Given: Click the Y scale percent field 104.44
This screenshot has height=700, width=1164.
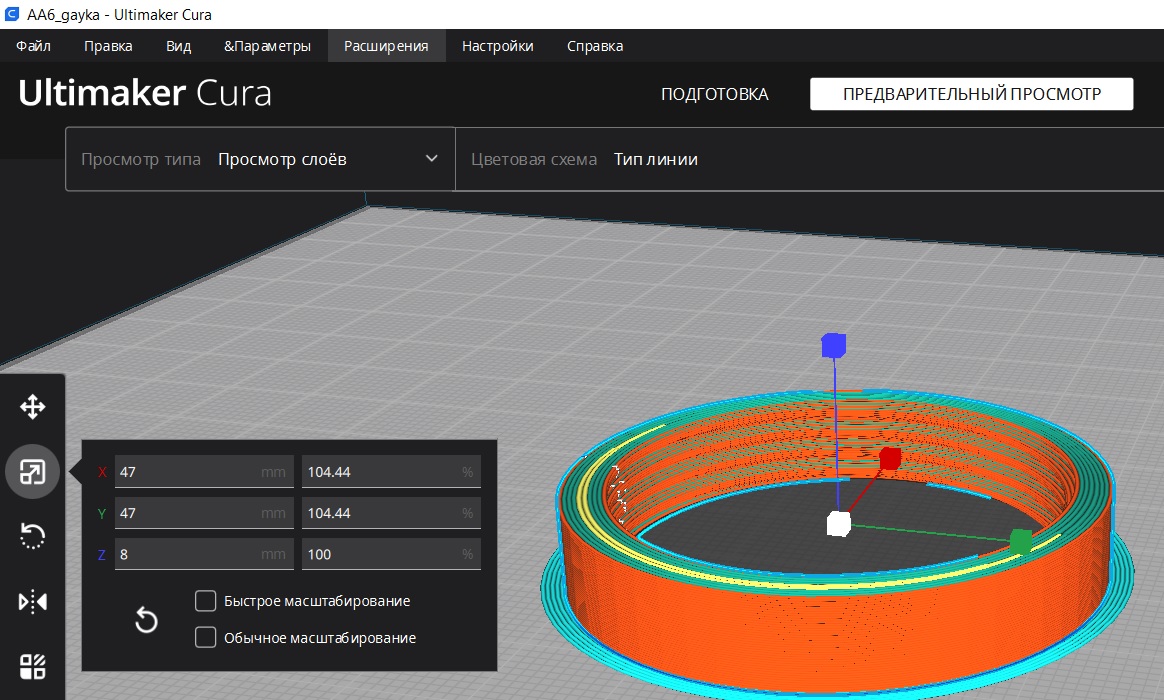Looking at the screenshot, I should [391, 513].
